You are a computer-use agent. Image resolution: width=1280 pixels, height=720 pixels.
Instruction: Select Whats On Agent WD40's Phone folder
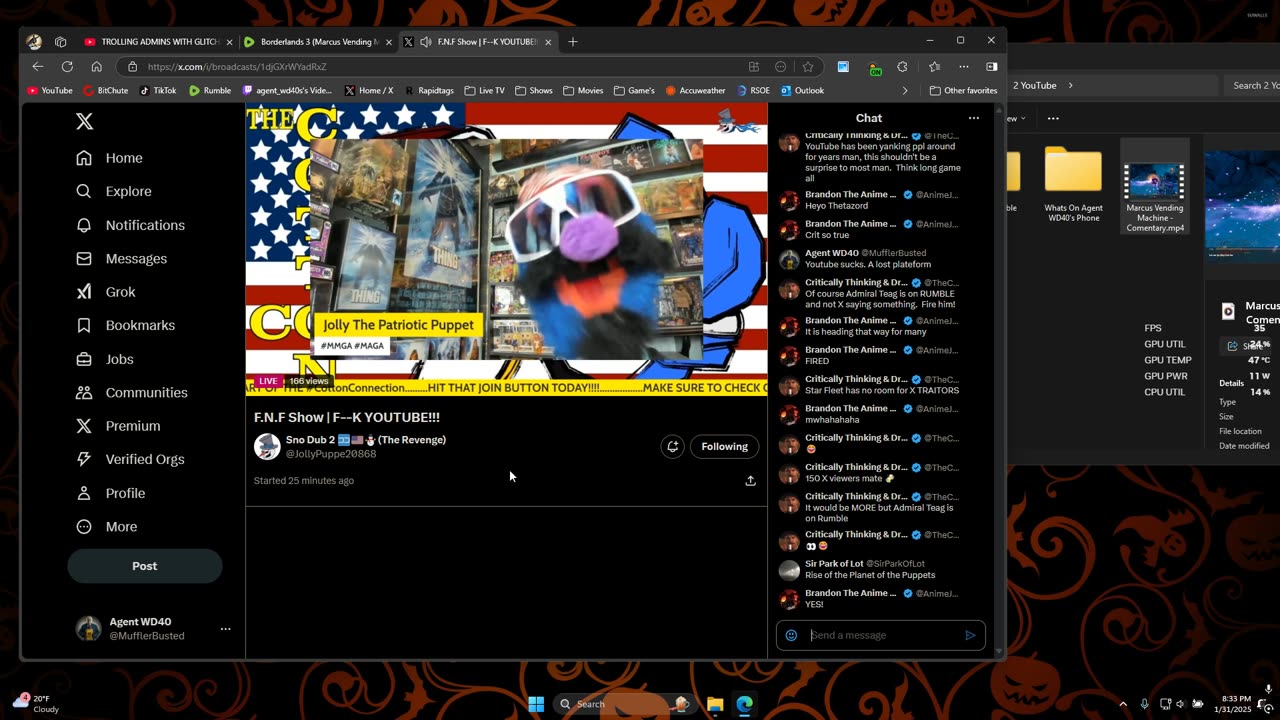1073,185
